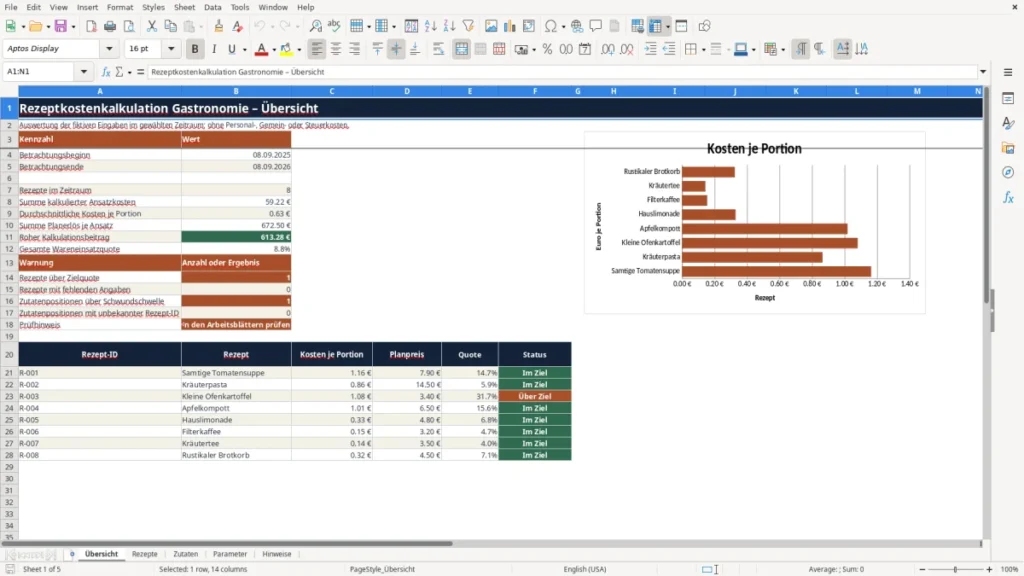Save the document with the Save icon
Image resolution: width=1024 pixels, height=576 pixels.
[61, 26]
